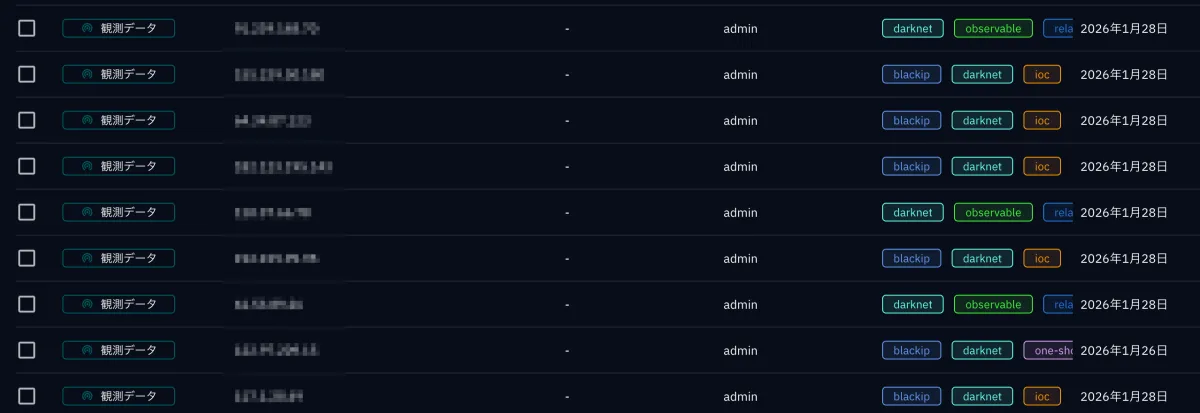Click the 観測データ icon in the fifth row
This screenshot has height=413, width=1200.
pyautogui.click(x=87, y=212)
